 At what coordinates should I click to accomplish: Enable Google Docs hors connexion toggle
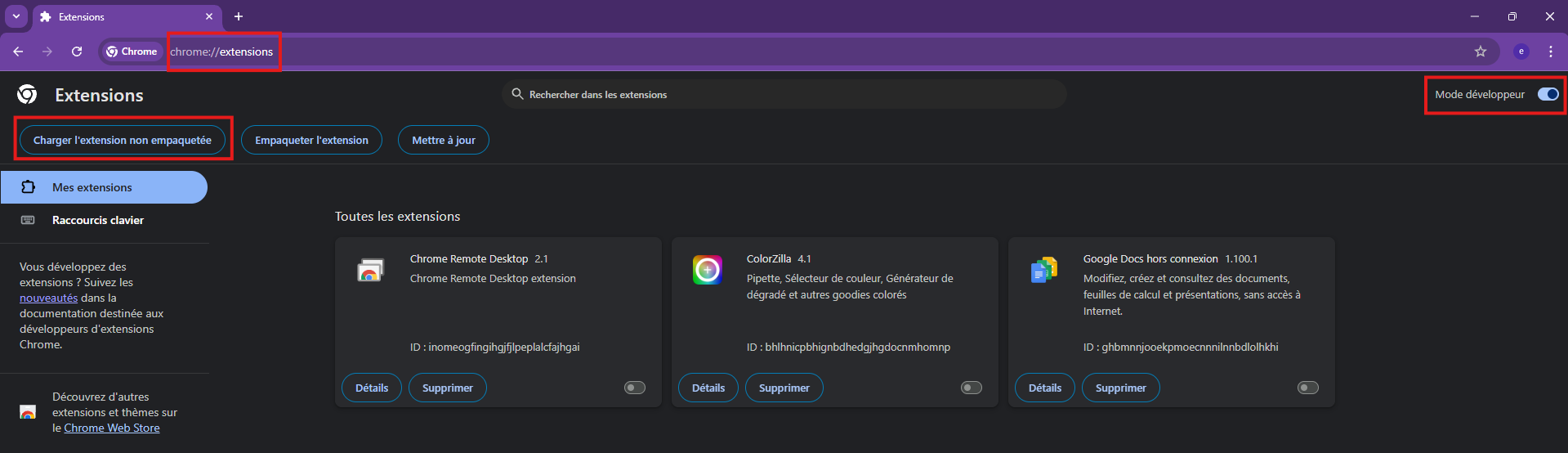click(1307, 388)
